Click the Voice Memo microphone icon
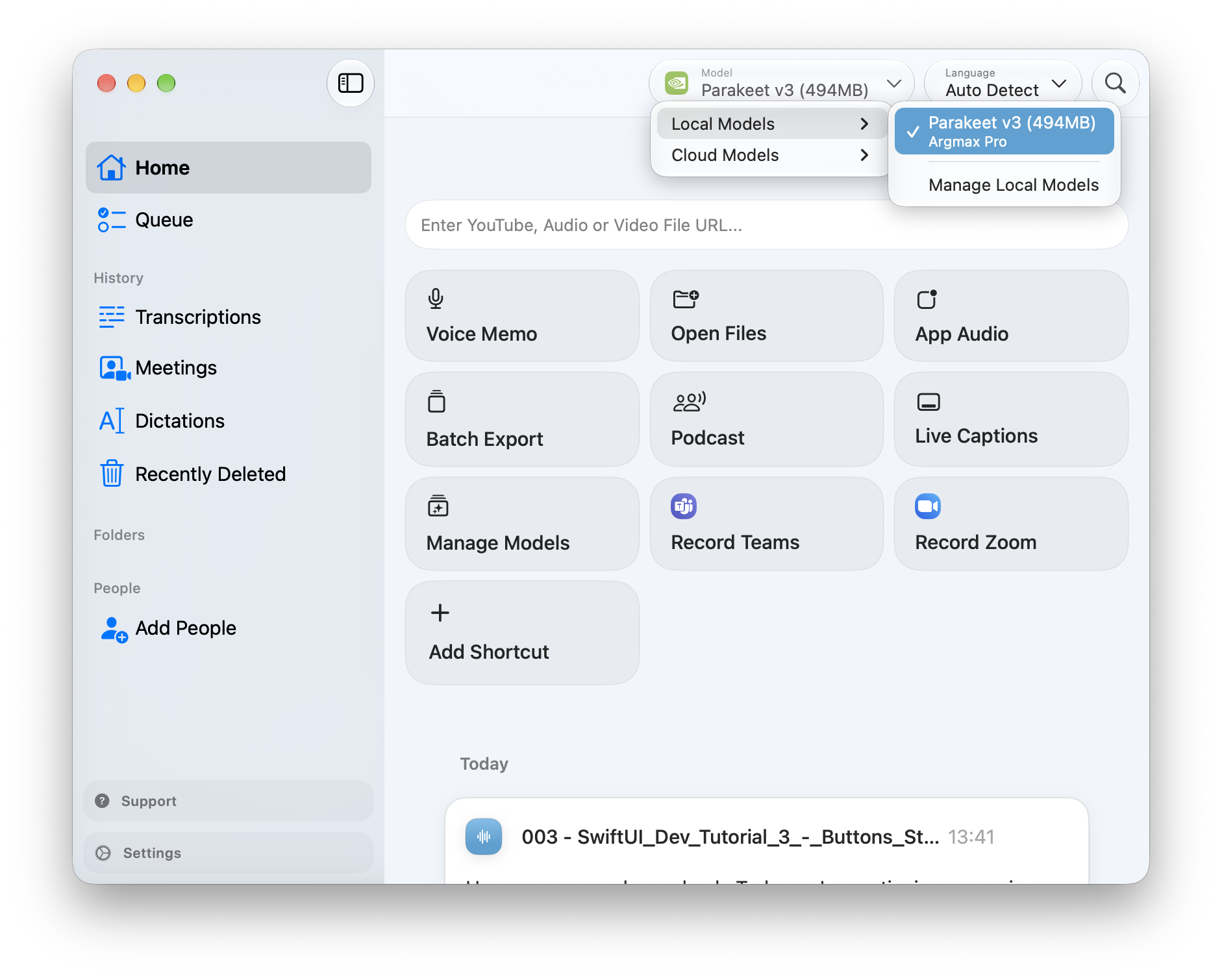The height and width of the screenshot is (980, 1222). [x=436, y=299]
